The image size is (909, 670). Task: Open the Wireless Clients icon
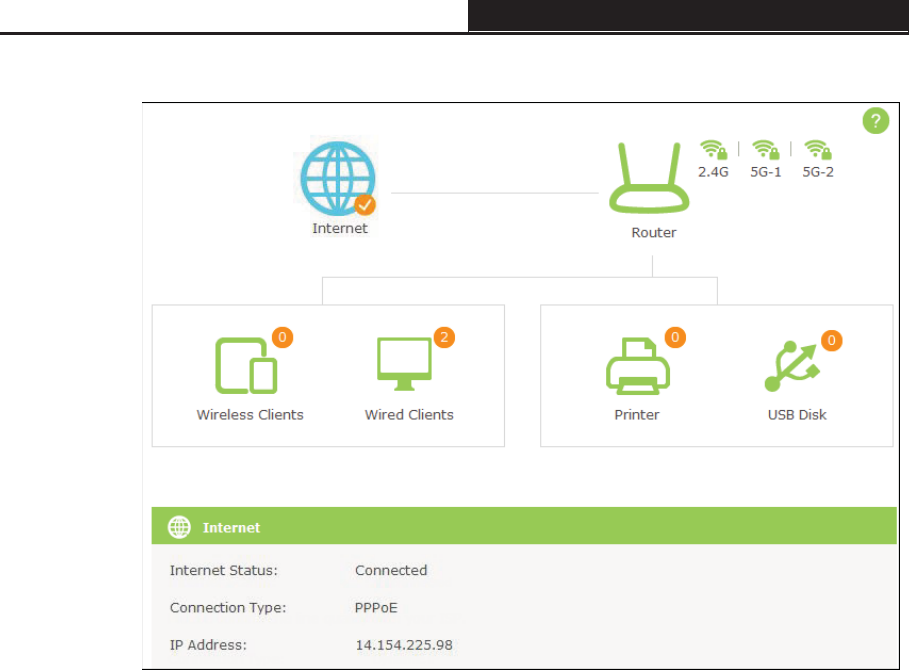pyautogui.click(x=246, y=366)
